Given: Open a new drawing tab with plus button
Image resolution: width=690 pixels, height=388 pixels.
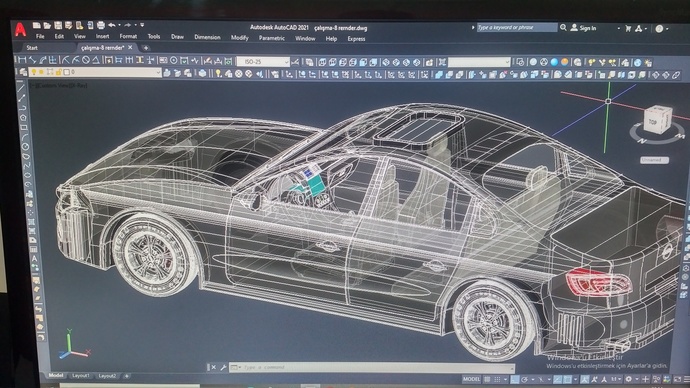Looking at the screenshot, I should tap(146, 48).
